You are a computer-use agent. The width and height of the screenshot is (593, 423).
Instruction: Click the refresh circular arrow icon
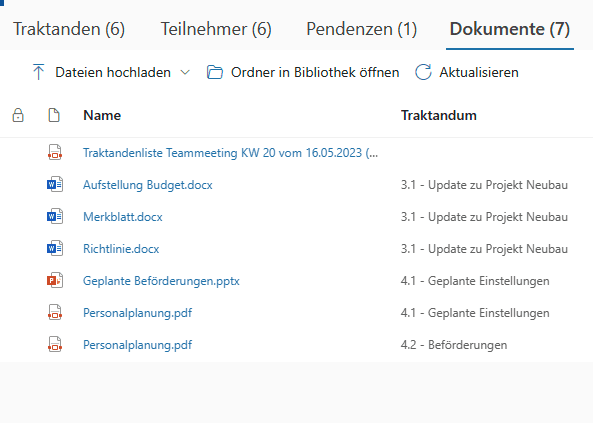[x=423, y=72]
